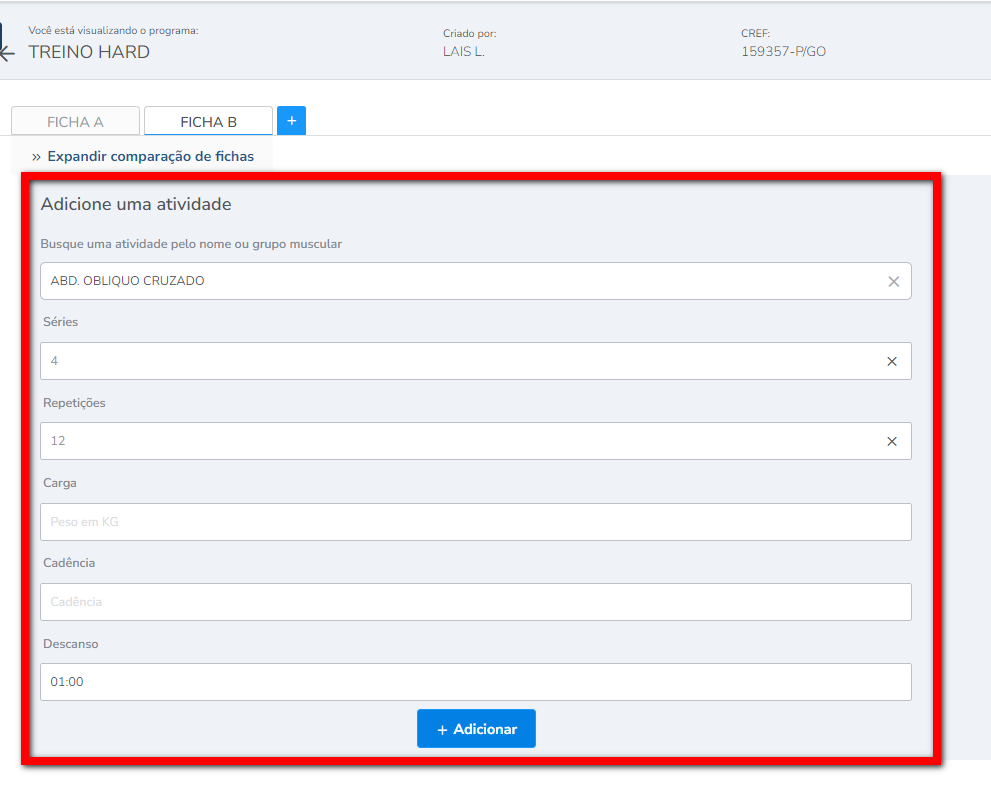Click the creator name LAIS L.
Viewport: 991px width, 787px height.
463,51
